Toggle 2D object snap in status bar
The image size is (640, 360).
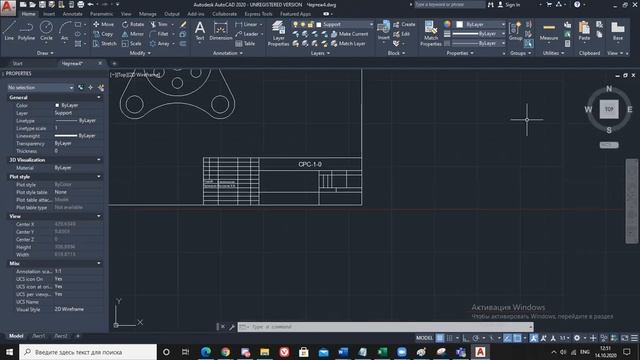point(517,338)
